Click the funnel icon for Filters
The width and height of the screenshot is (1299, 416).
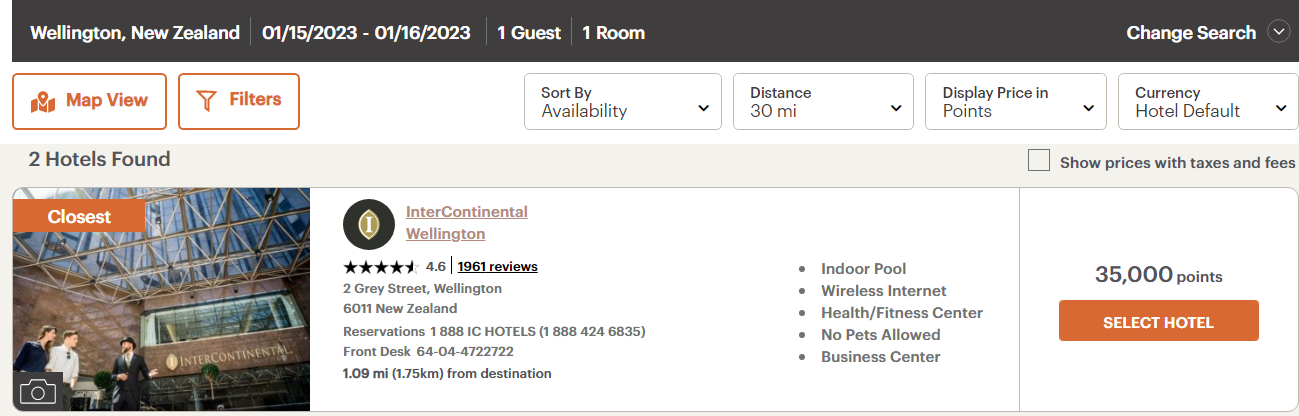pos(207,100)
